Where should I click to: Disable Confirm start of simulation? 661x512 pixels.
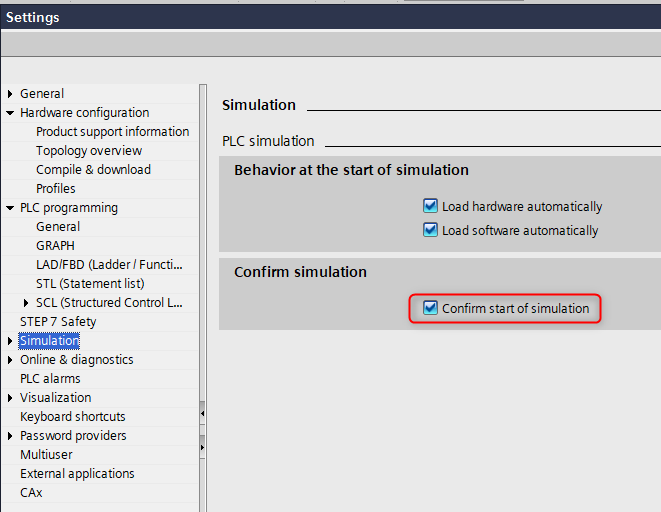[431, 308]
